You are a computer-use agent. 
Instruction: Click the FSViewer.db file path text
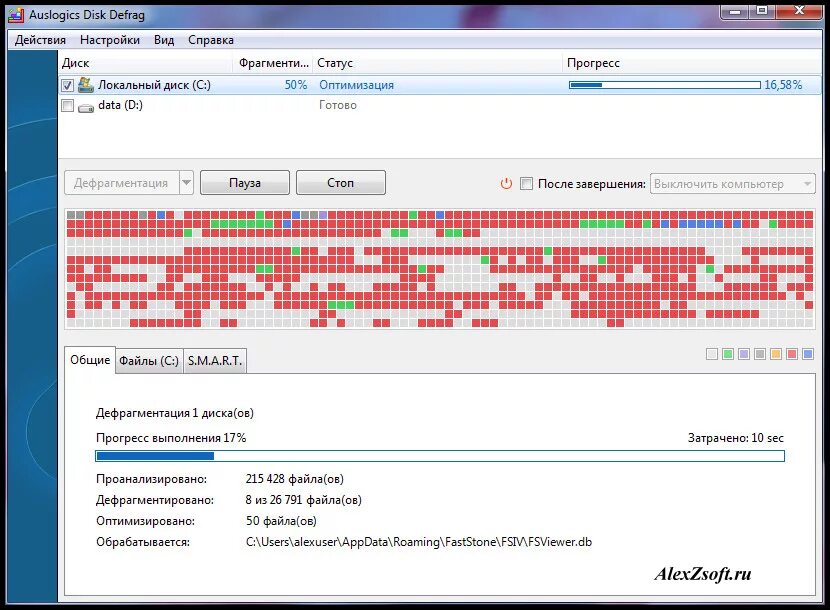(419, 542)
